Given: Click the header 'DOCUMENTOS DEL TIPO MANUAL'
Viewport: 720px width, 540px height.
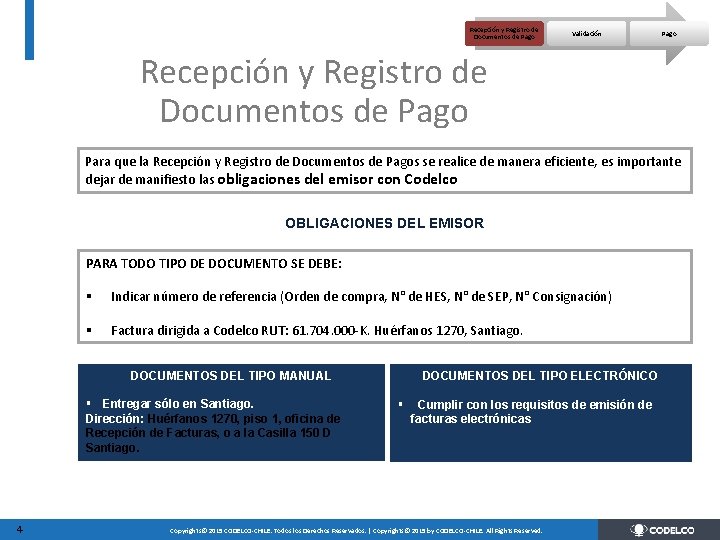Looking at the screenshot, I should [x=231, y=376].
